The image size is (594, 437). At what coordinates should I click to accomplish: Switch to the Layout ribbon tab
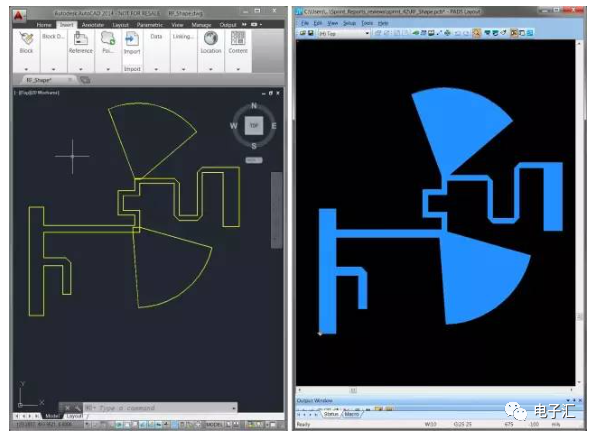pyautogui.click(x=120, y=25)
